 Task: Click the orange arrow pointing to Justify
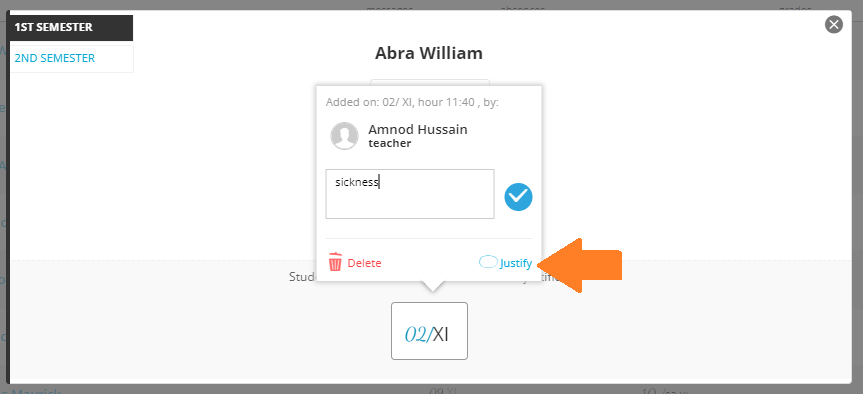click(581, 265)
